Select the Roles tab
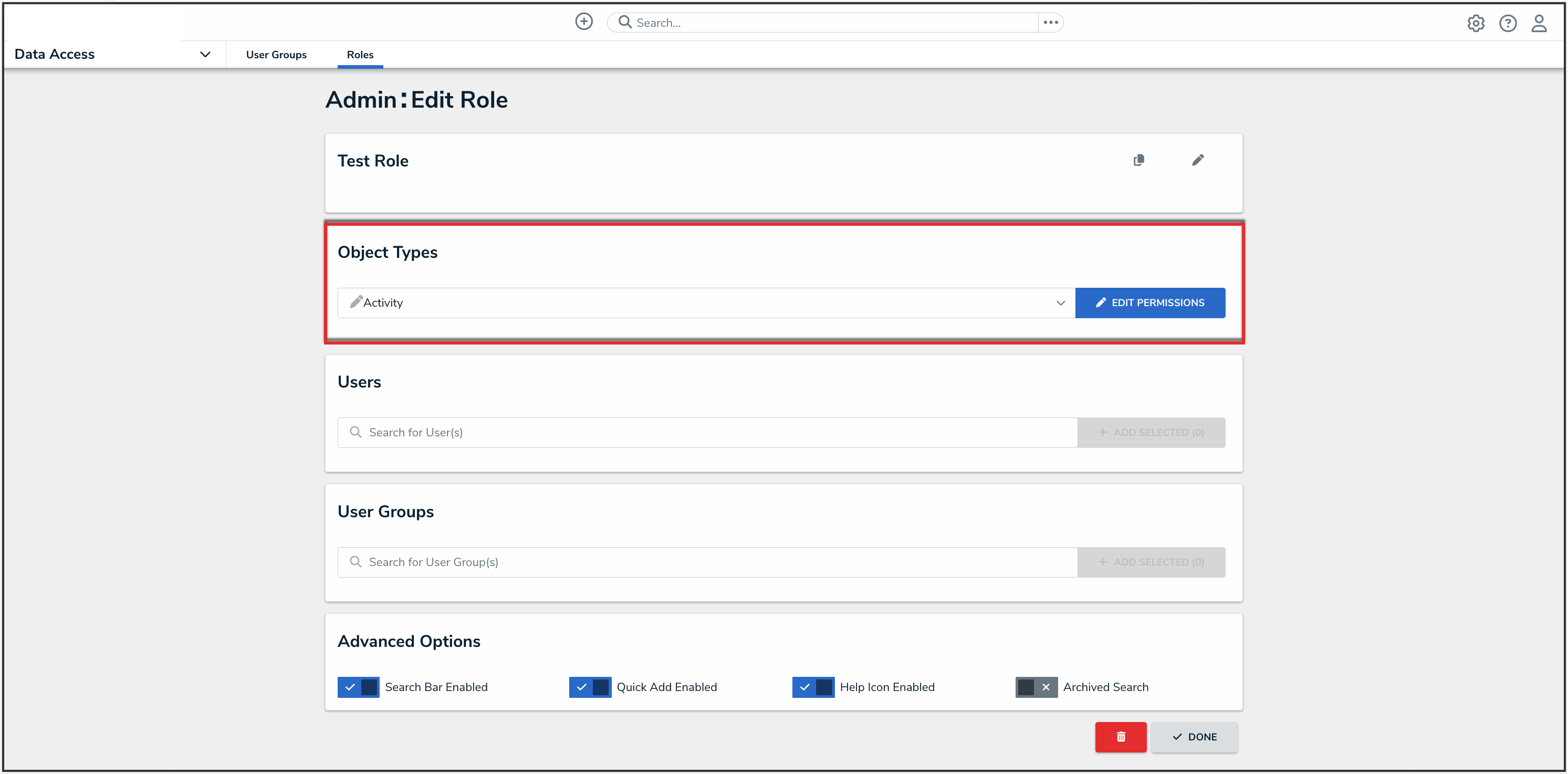The width and height of the screenshot is (1568, 774). pos(360,55)
